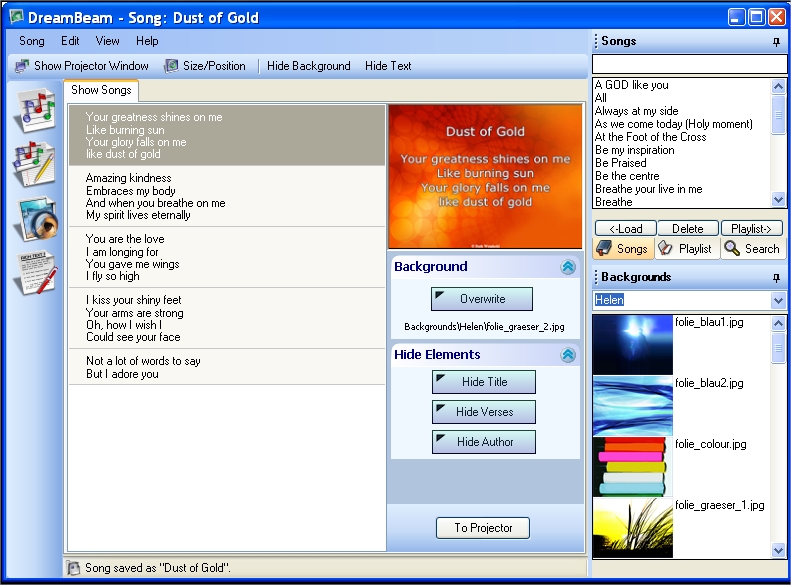
Task: Click the Playlist tab icon
Action: pos(666,248)
